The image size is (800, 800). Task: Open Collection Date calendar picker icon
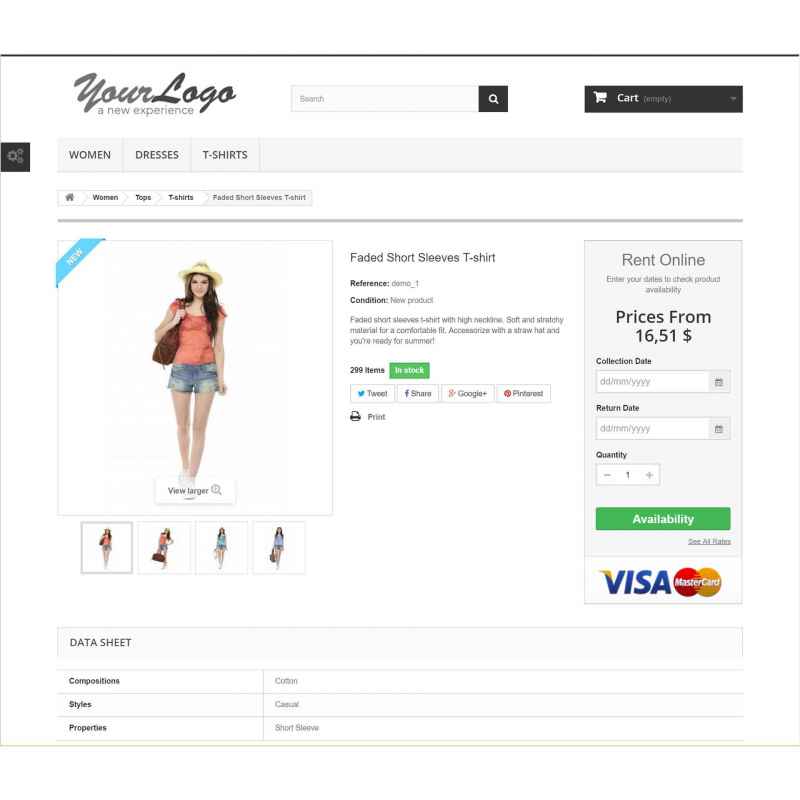(x=719, y=382)
